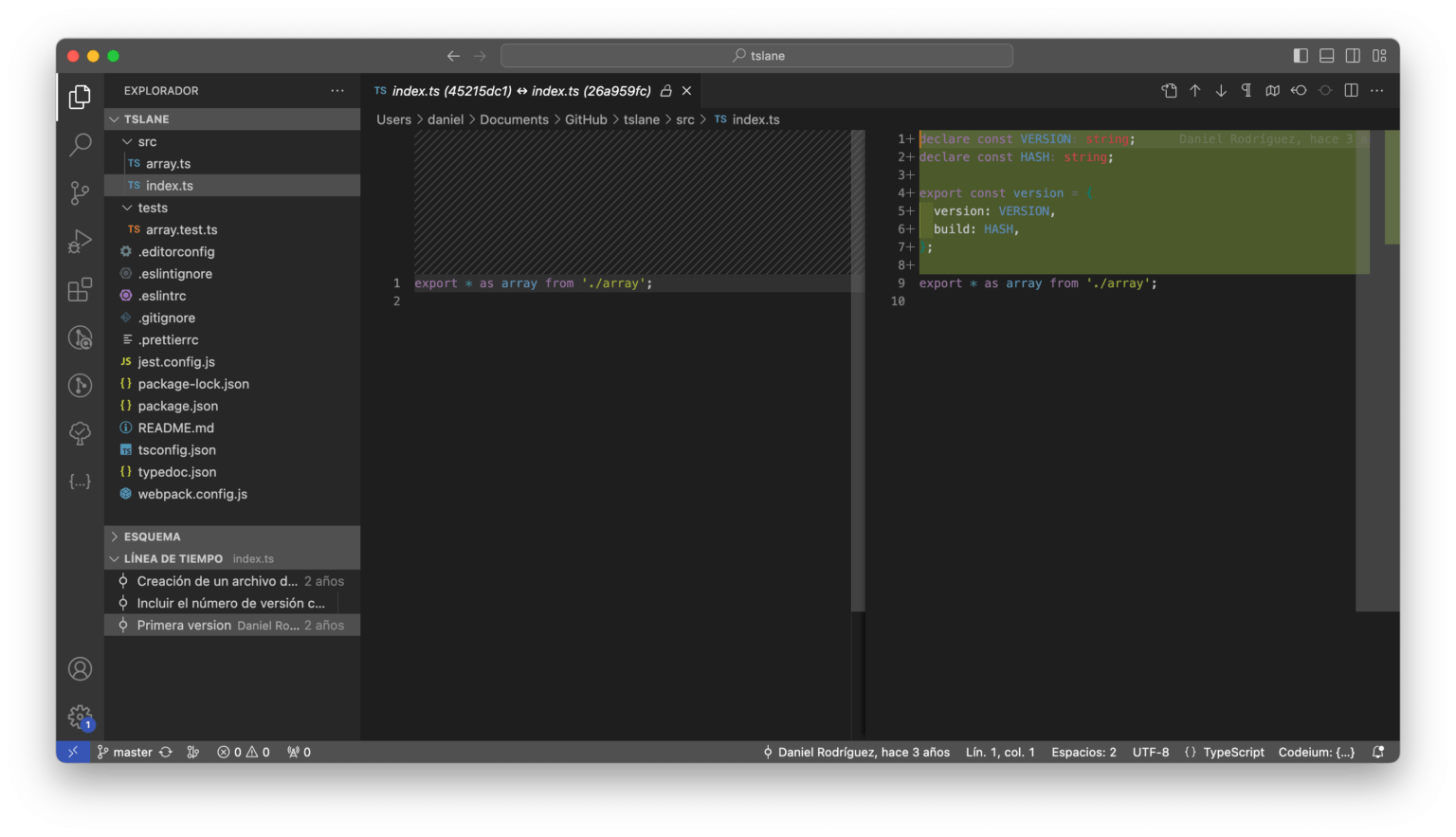Go forward with the right arrow in title bar
The image size is (1456, 837).
click(480, 56)
